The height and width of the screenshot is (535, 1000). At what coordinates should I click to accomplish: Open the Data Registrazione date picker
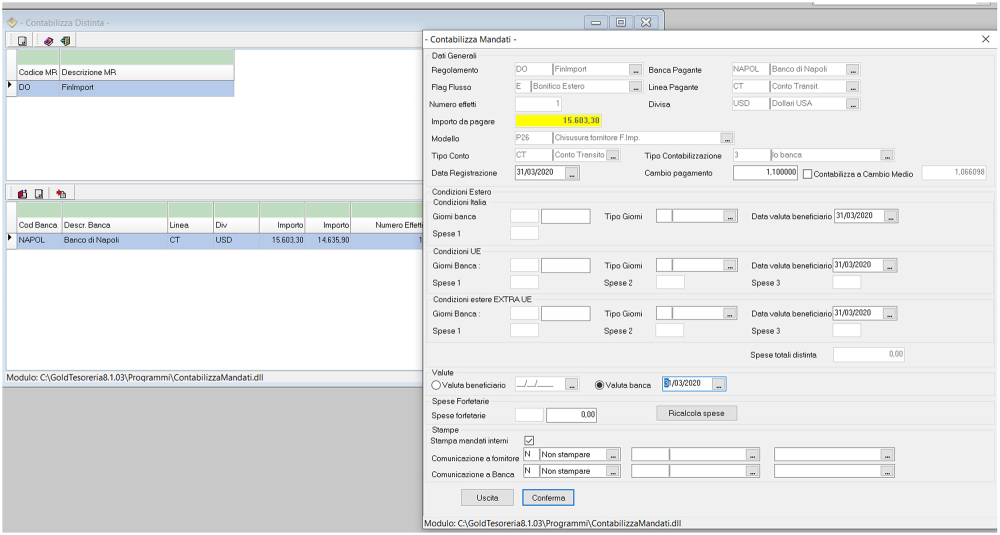coord(572,173)
